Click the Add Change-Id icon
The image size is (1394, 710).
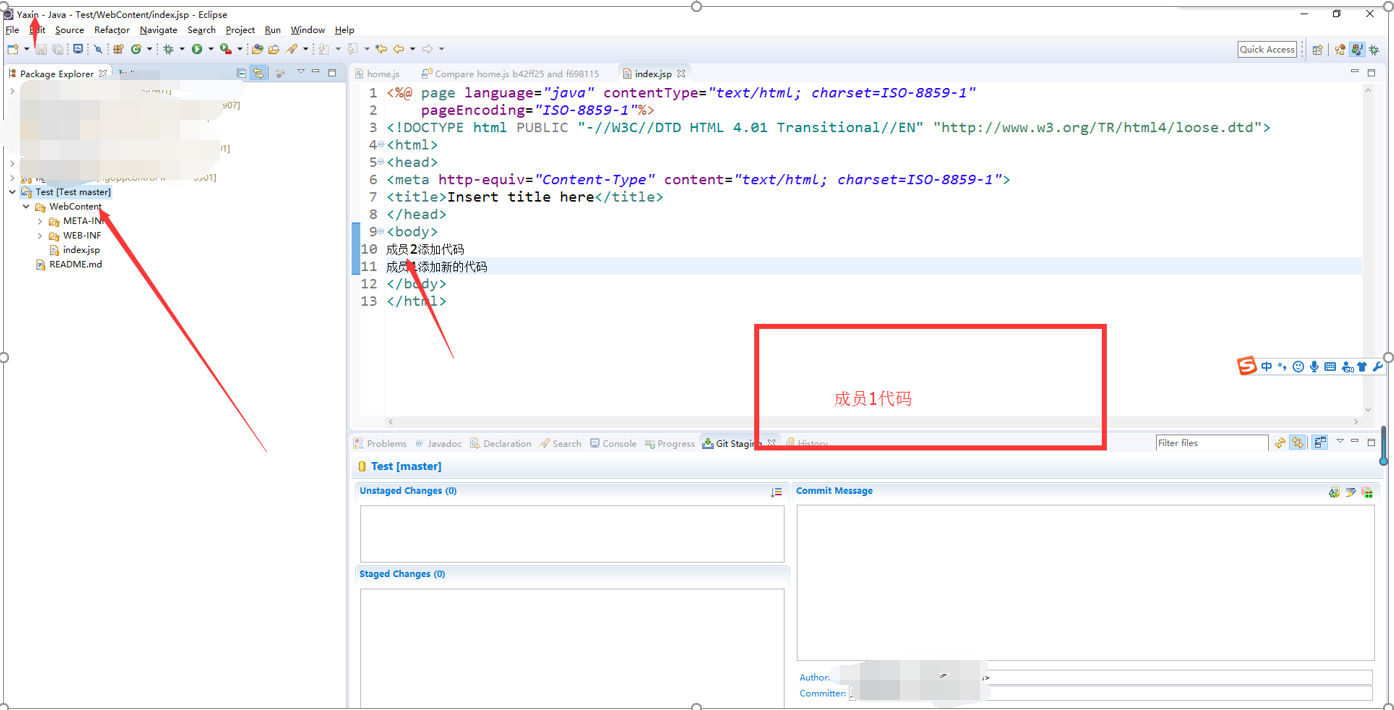click(1367, 492)
